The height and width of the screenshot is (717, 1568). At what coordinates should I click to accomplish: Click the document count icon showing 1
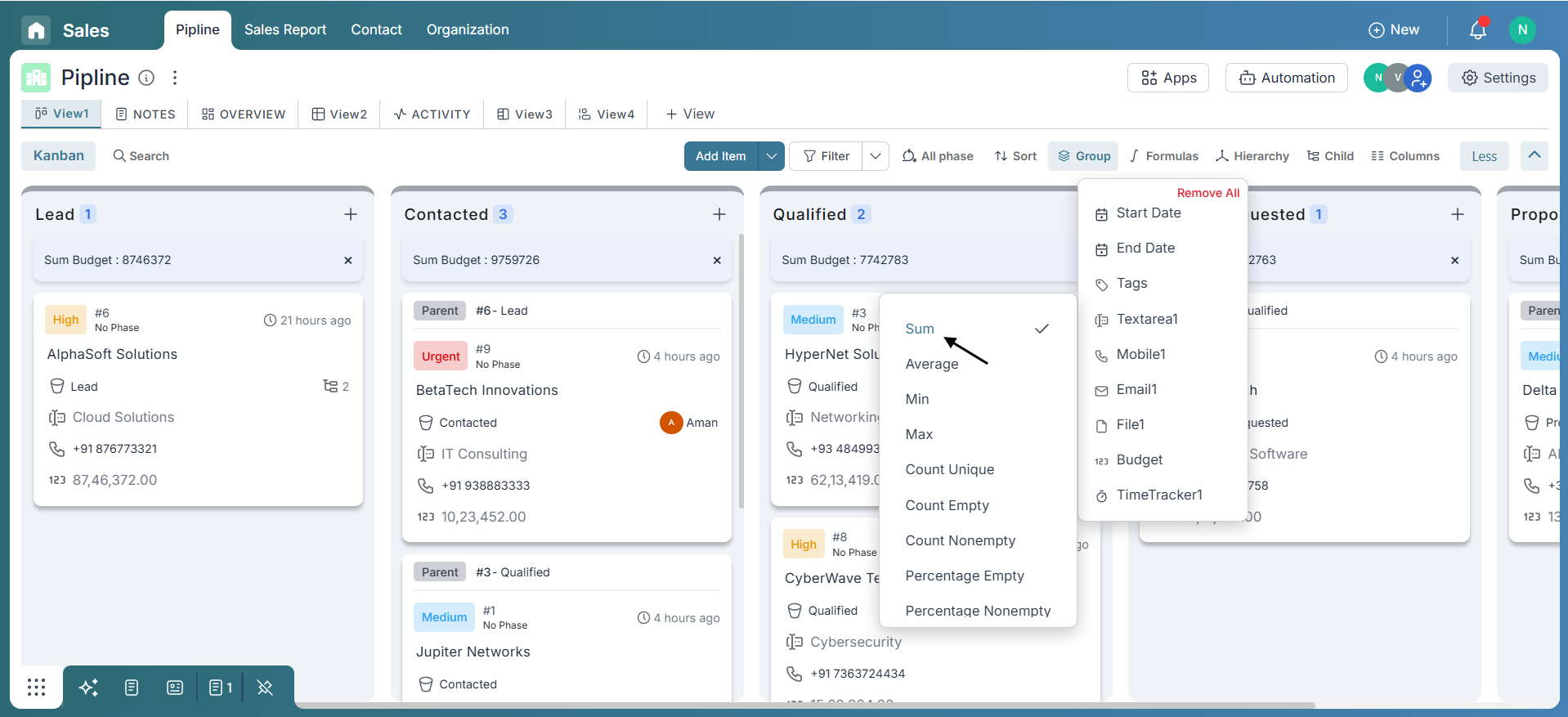click(221, 688)
